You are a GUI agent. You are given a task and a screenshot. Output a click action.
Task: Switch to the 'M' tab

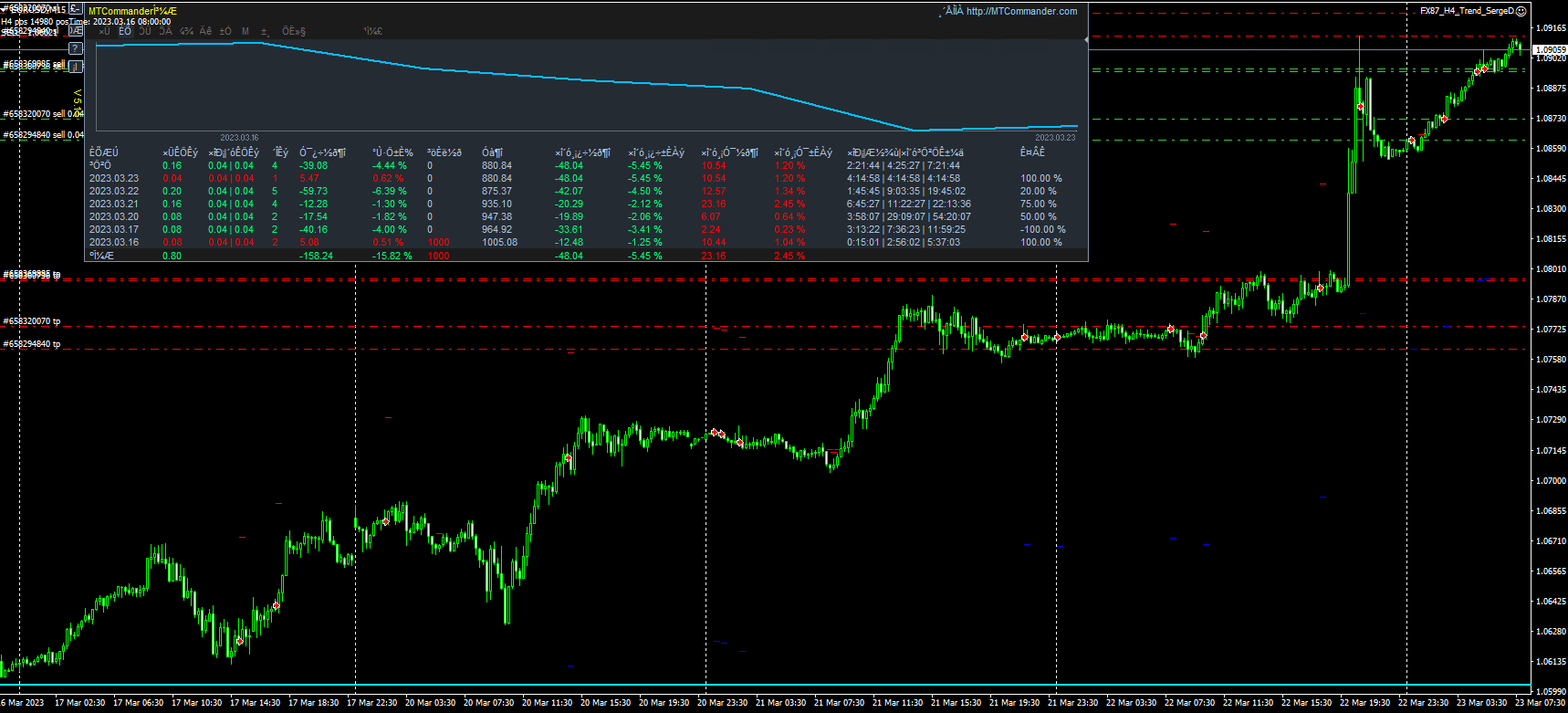coord(245,31)
